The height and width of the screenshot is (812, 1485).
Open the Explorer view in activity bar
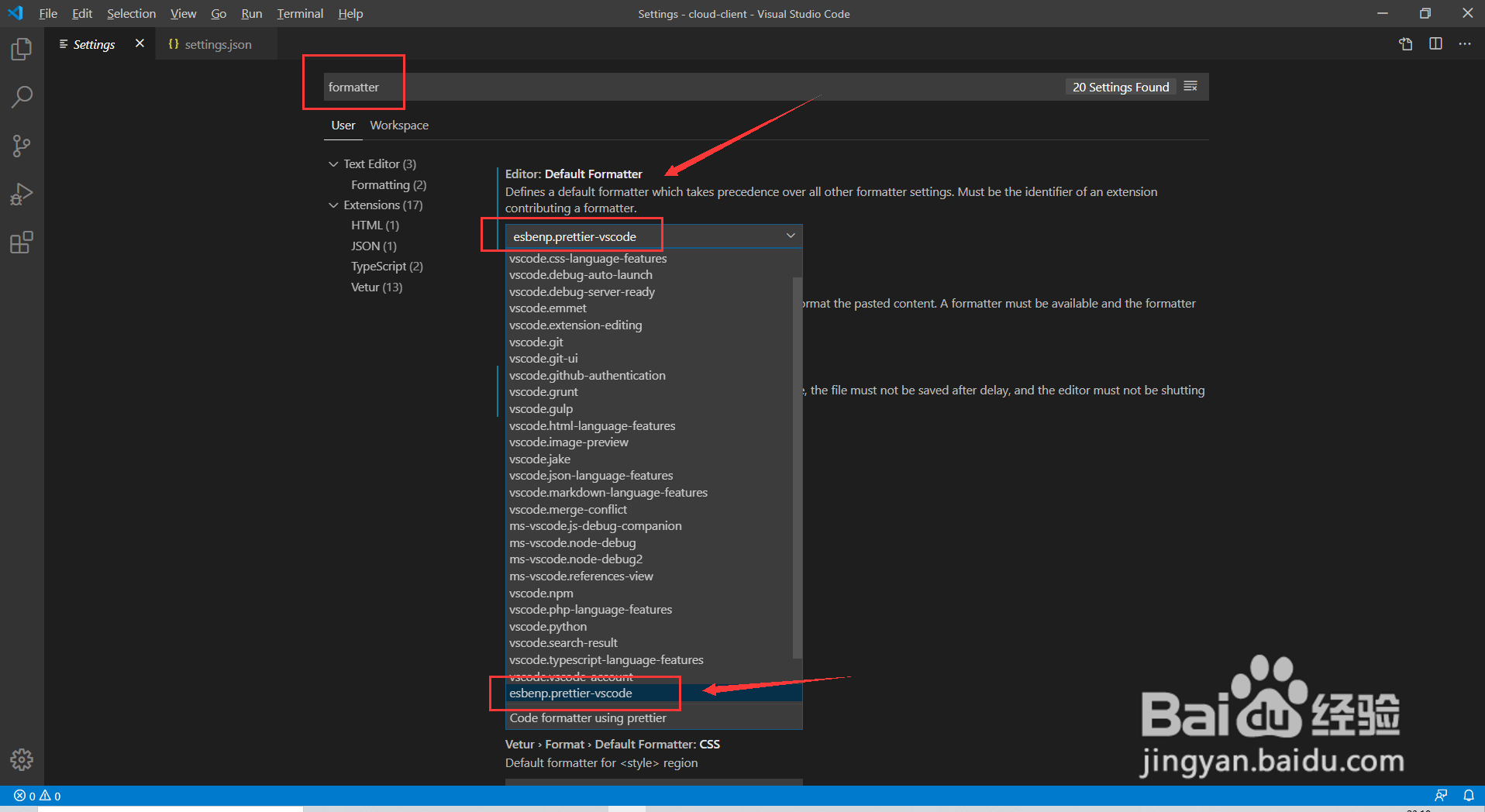[22, 50]
